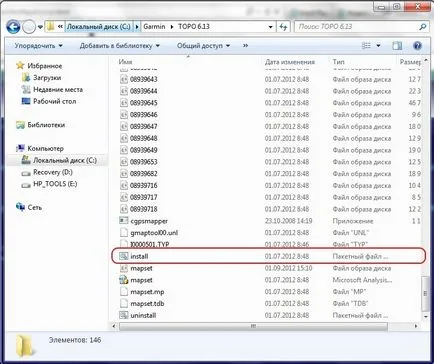Screen dimensions: 434x364
Task: Select disk image file 08939648
Action: [x=138, y=138]
